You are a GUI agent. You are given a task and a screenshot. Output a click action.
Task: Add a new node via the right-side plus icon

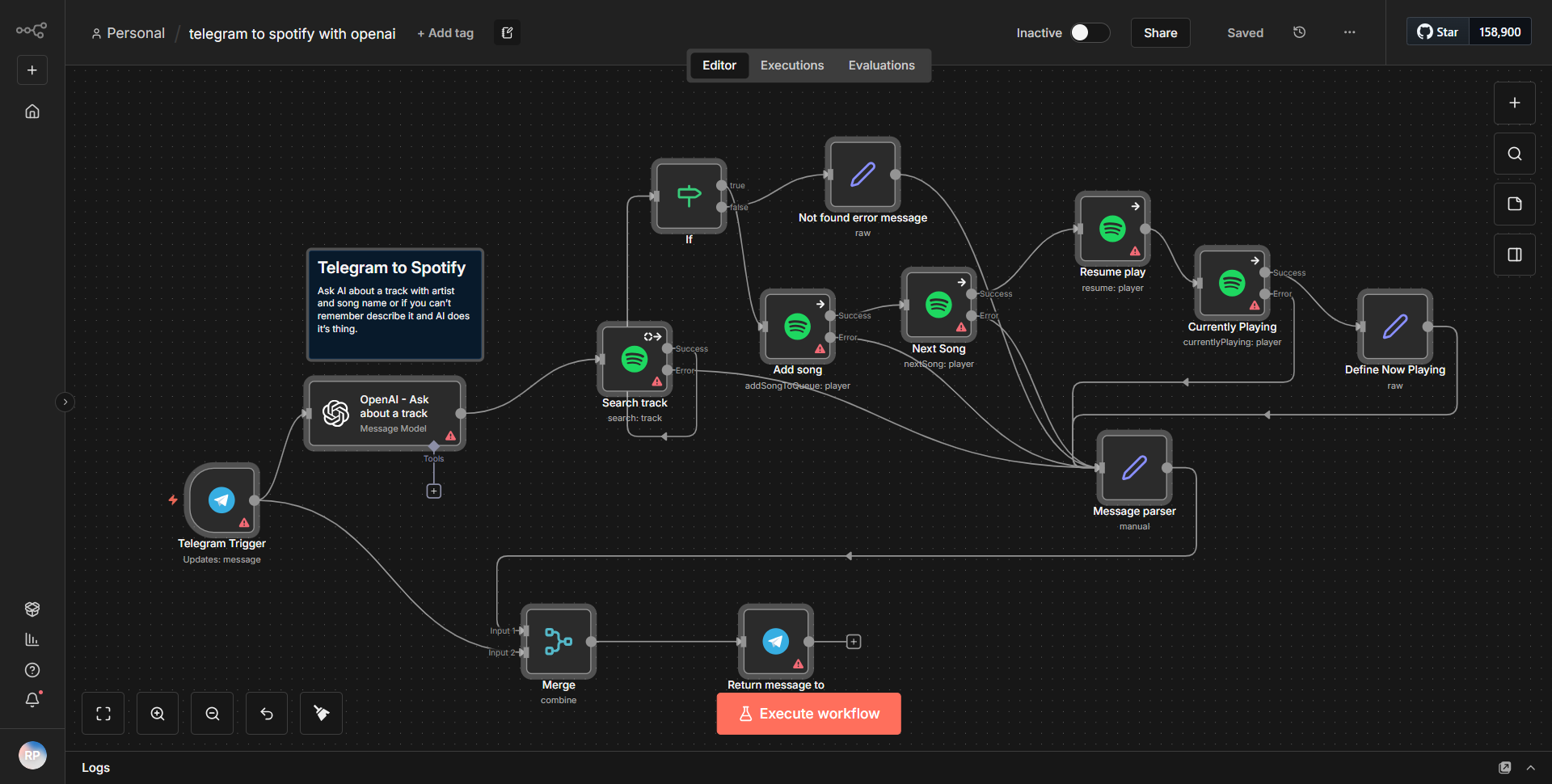click(x=1514, y=103)
